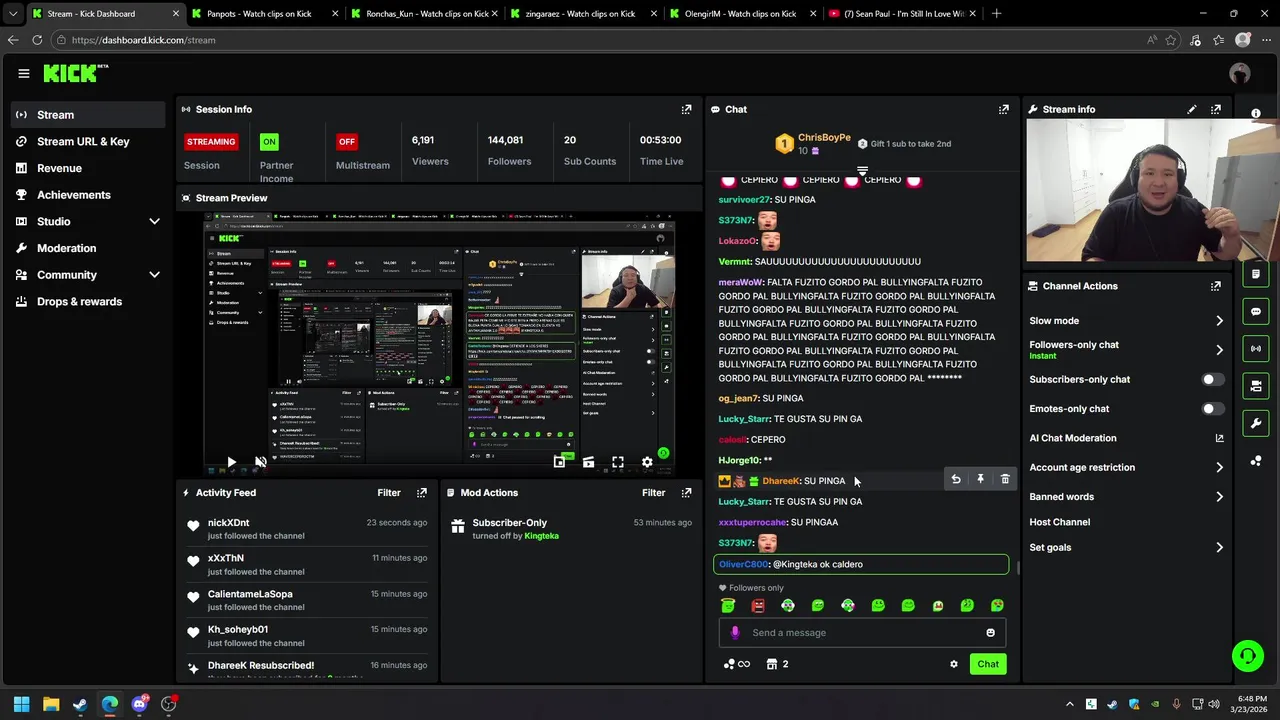Click the wrench icon in the right sidebar
The height and width of the screenshot is (720, 1280).
[1256, 423]
